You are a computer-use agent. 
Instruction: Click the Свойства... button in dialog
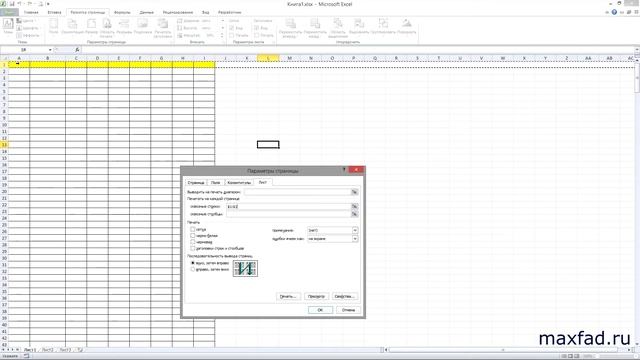click(344, 296)
